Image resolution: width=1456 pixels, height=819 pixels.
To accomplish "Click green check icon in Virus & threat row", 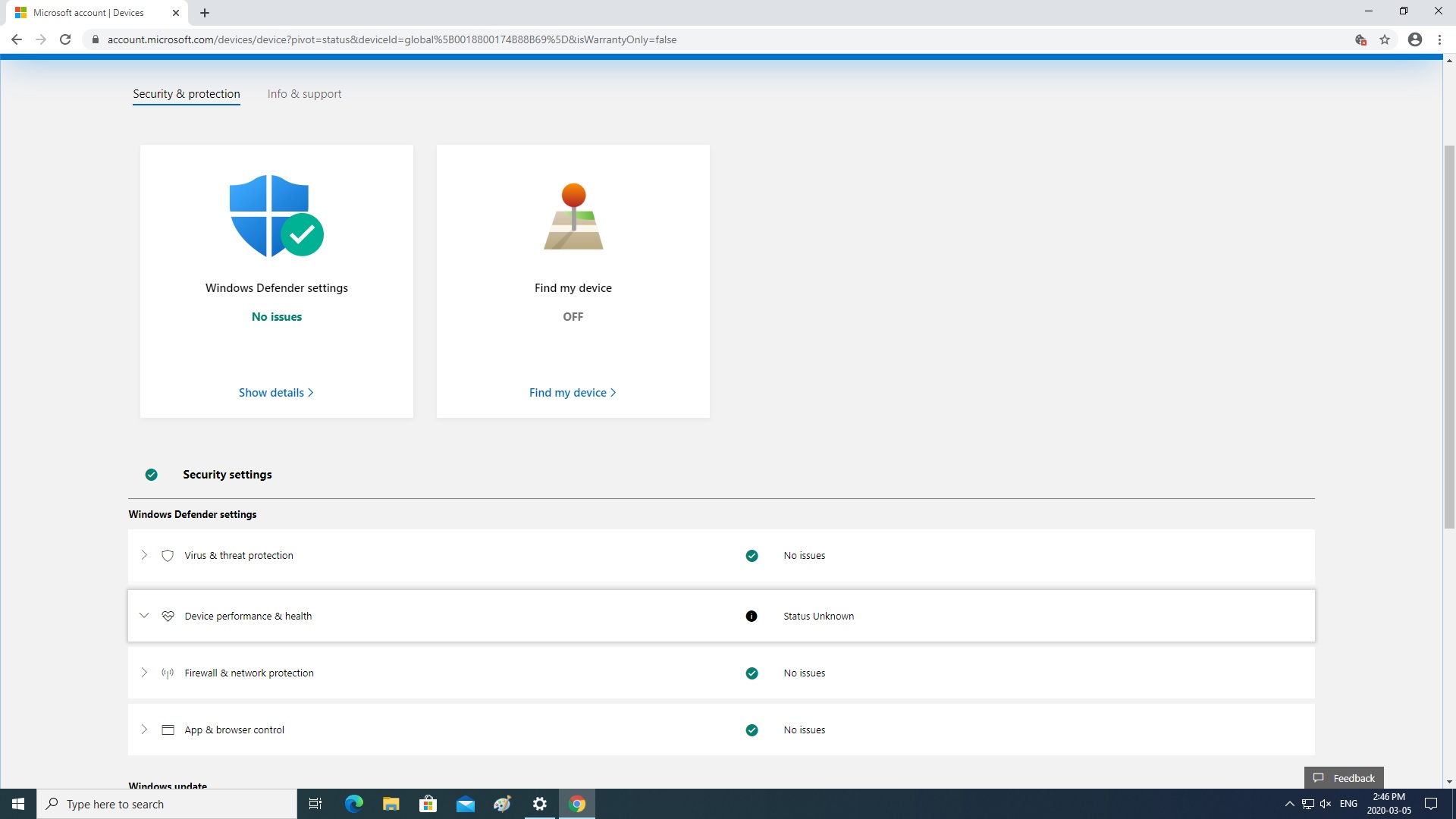I will coord(752,556).
